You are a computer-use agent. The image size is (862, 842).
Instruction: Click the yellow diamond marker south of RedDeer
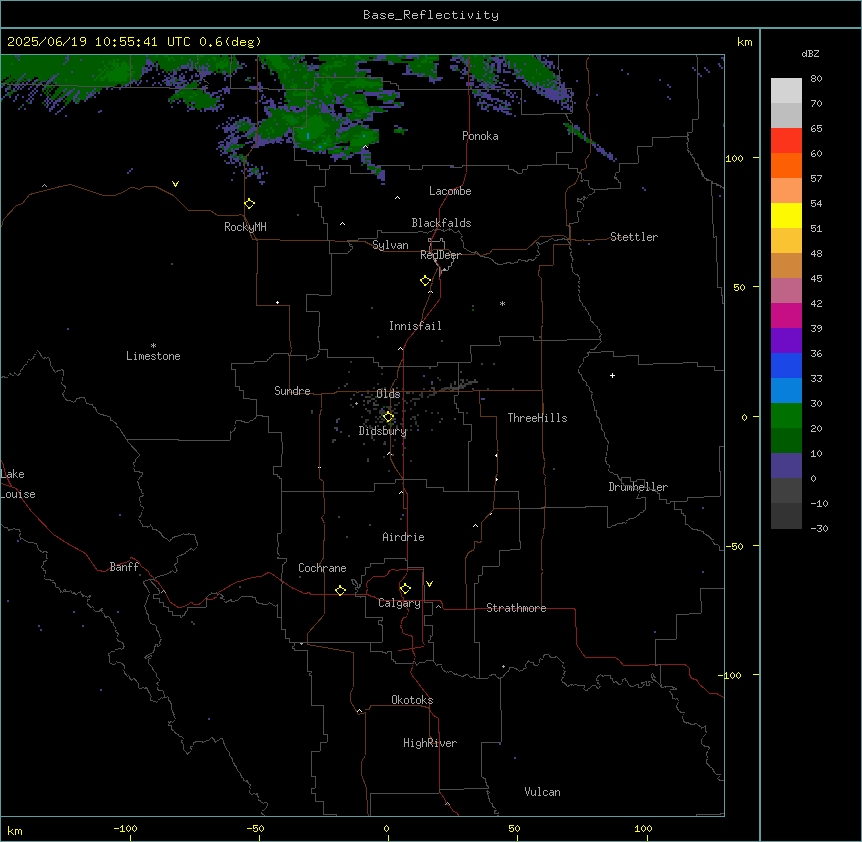tap(426, 281)
